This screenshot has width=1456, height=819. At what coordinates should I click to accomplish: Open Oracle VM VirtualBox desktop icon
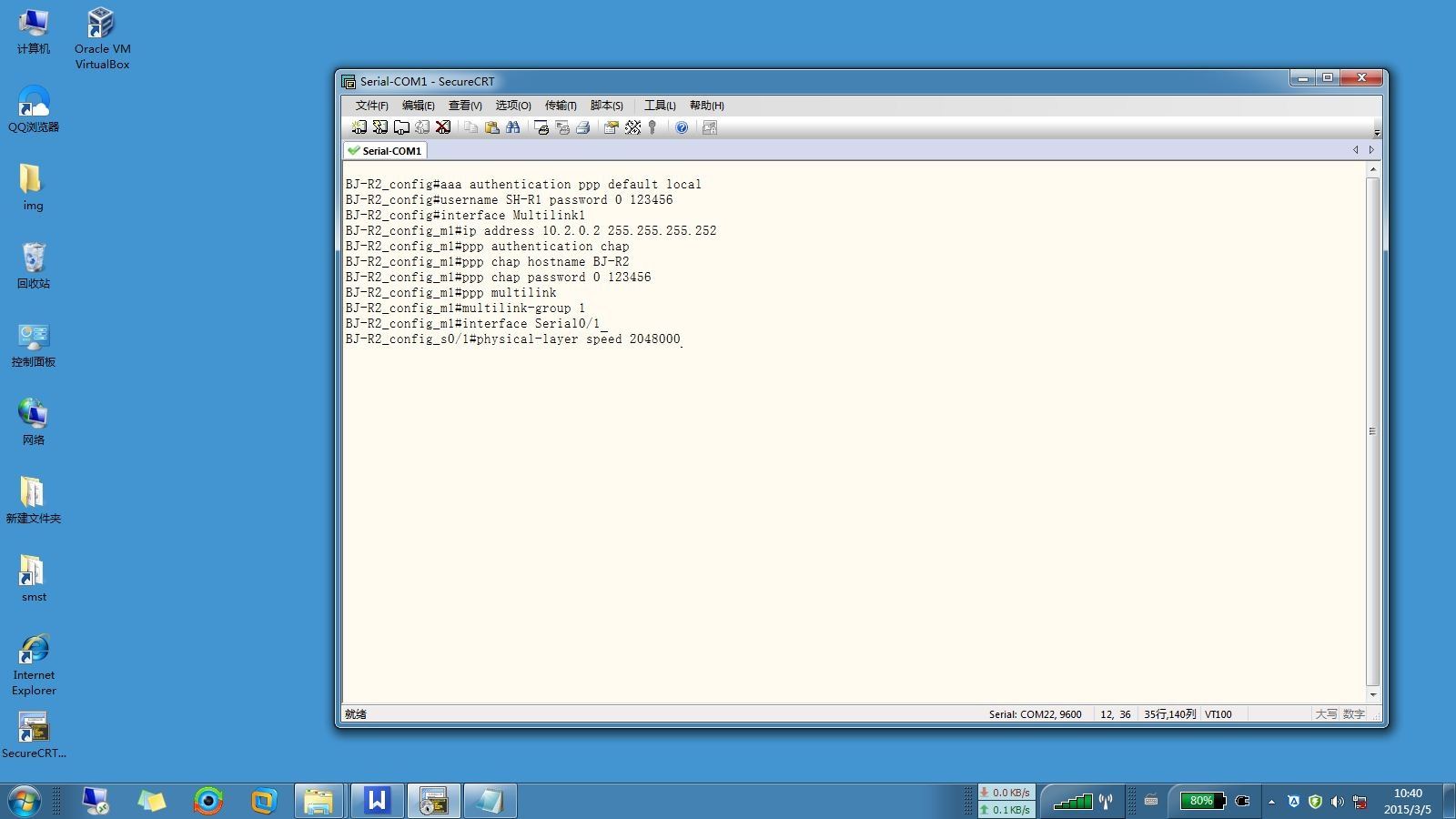102,38
